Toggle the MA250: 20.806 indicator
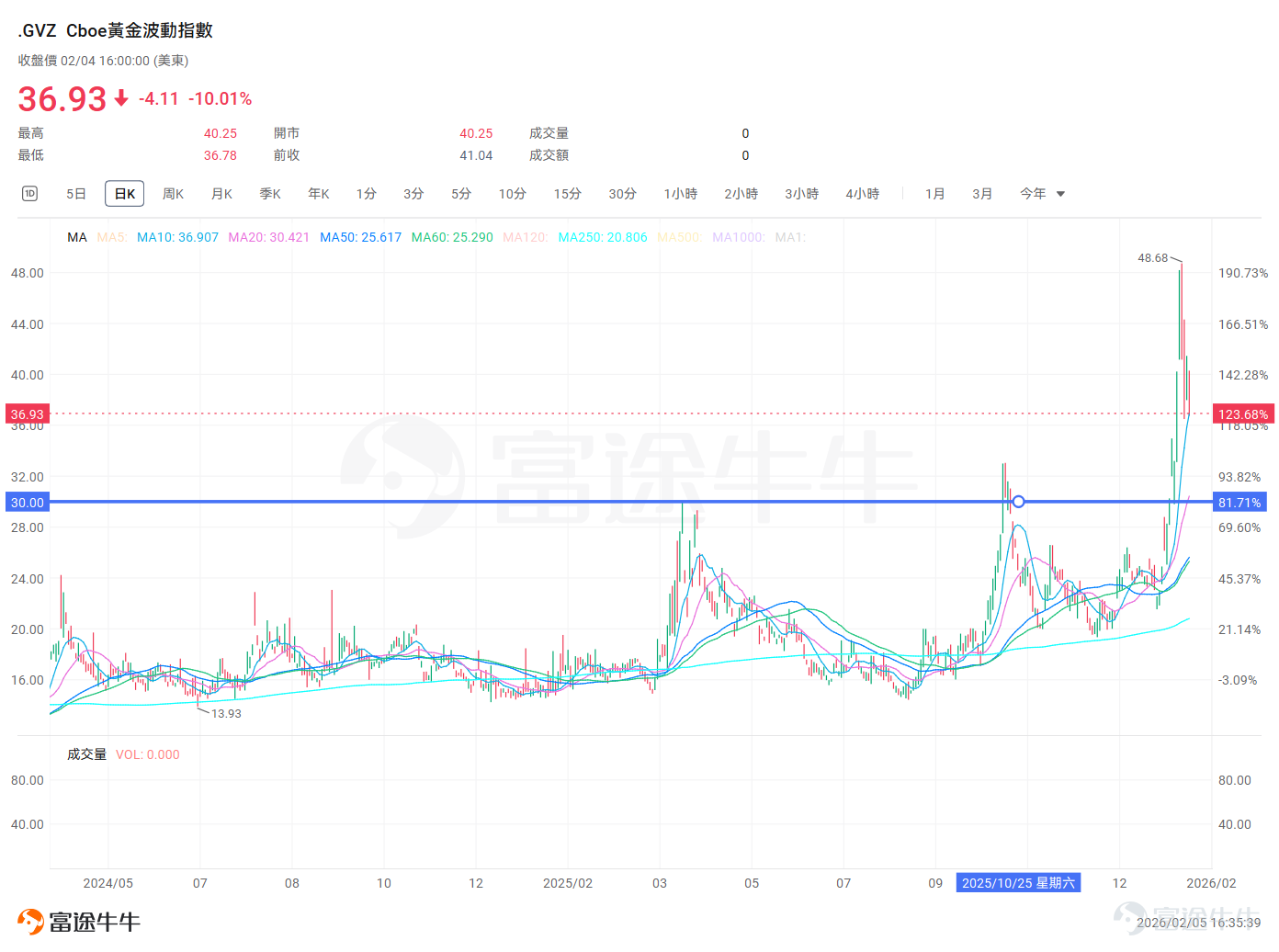This screenshot has width=1279, height=952. (x=603, y=237)
